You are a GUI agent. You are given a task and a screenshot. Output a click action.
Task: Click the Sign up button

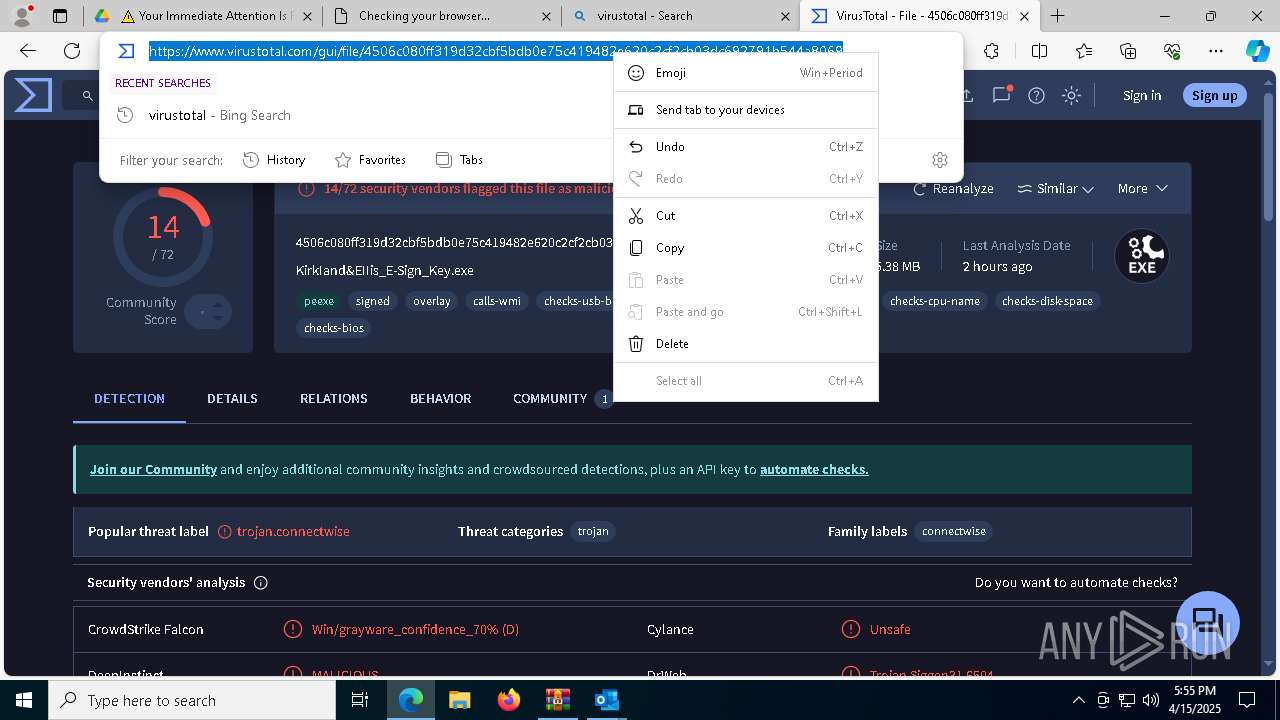1215,95
